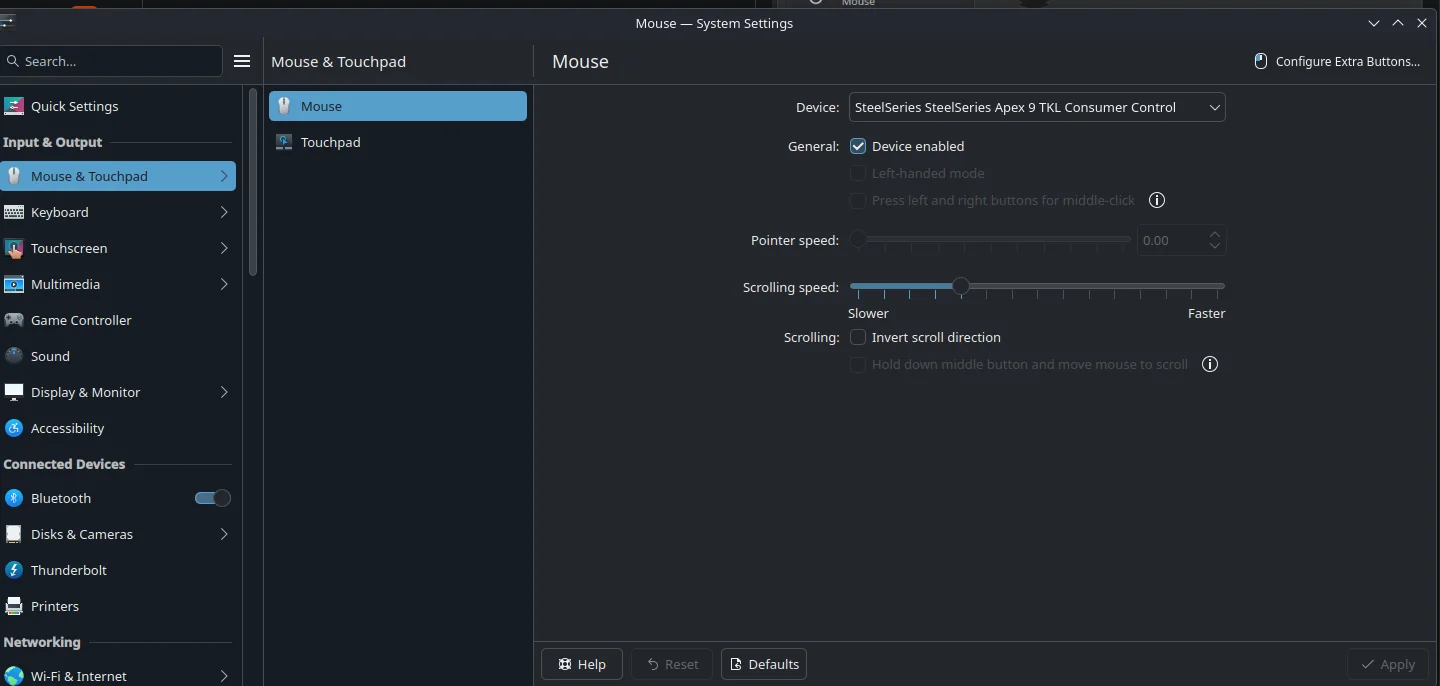Screen dimensions: 1440x686
Task: Toggle the Device enabled checkbox
Action: click(x=858, y=146)
